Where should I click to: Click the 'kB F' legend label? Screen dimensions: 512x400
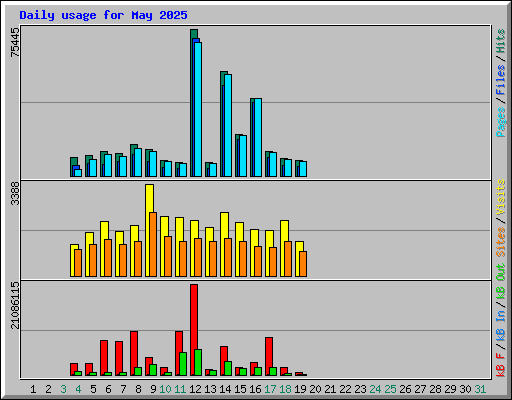[x=501, y=365]
